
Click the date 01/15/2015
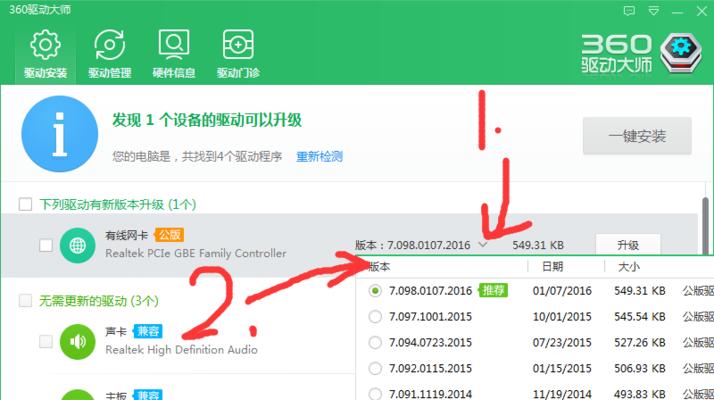(562, 368)
